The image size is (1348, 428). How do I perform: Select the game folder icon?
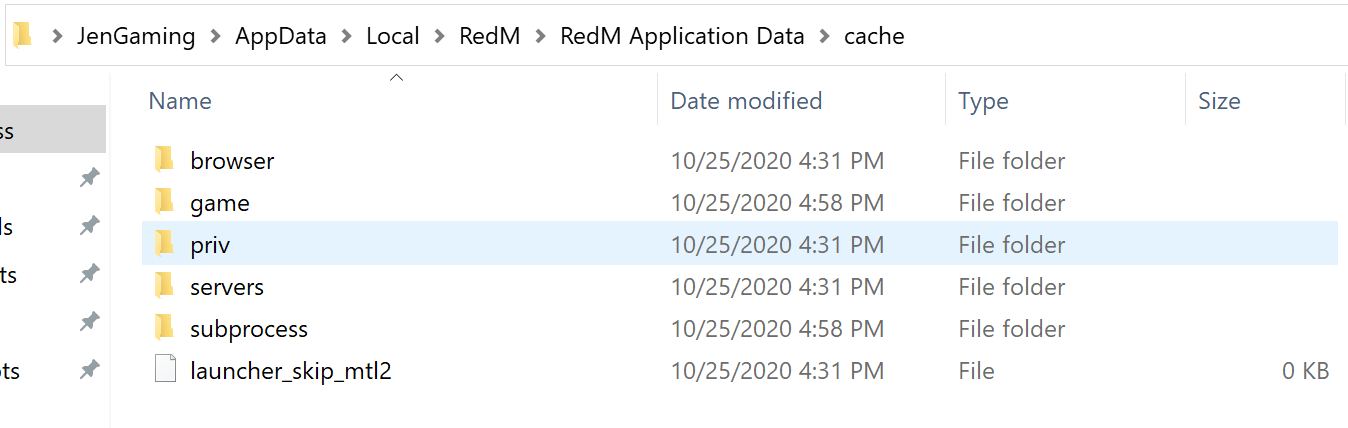pos(165,202)
